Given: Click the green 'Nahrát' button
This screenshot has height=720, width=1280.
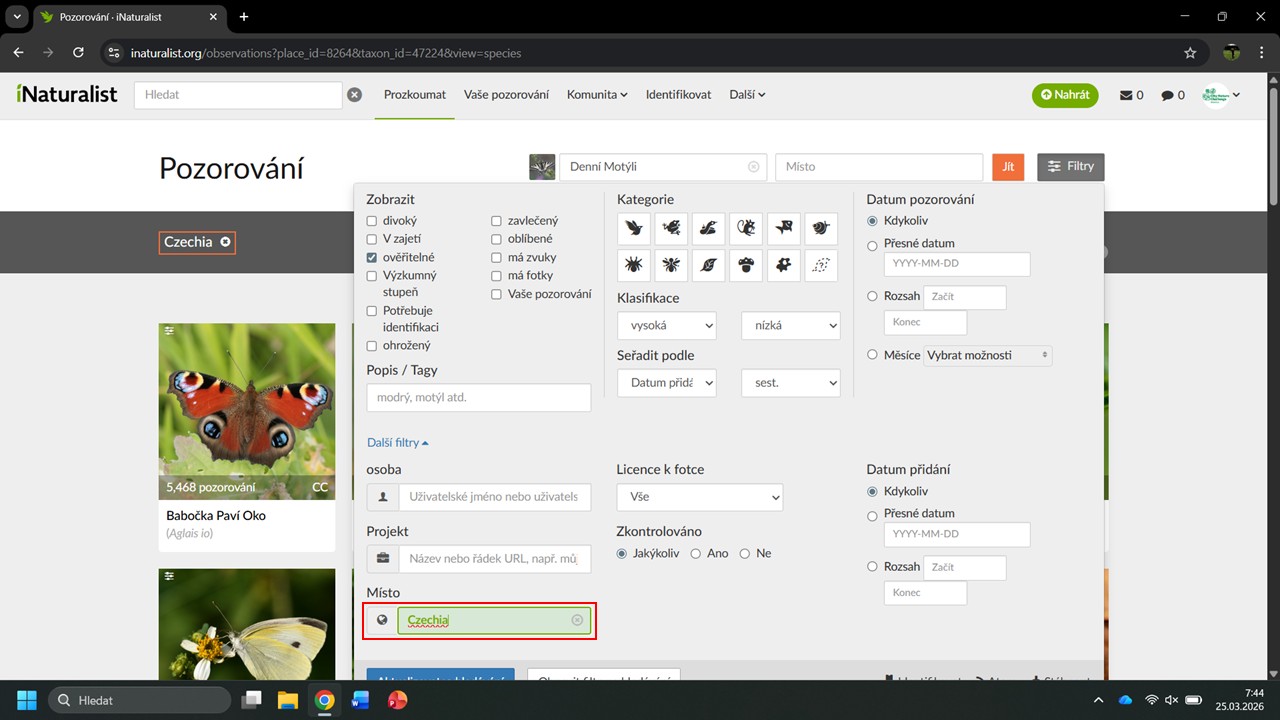Looking at the screenshot, I should tap(1065, 95).
